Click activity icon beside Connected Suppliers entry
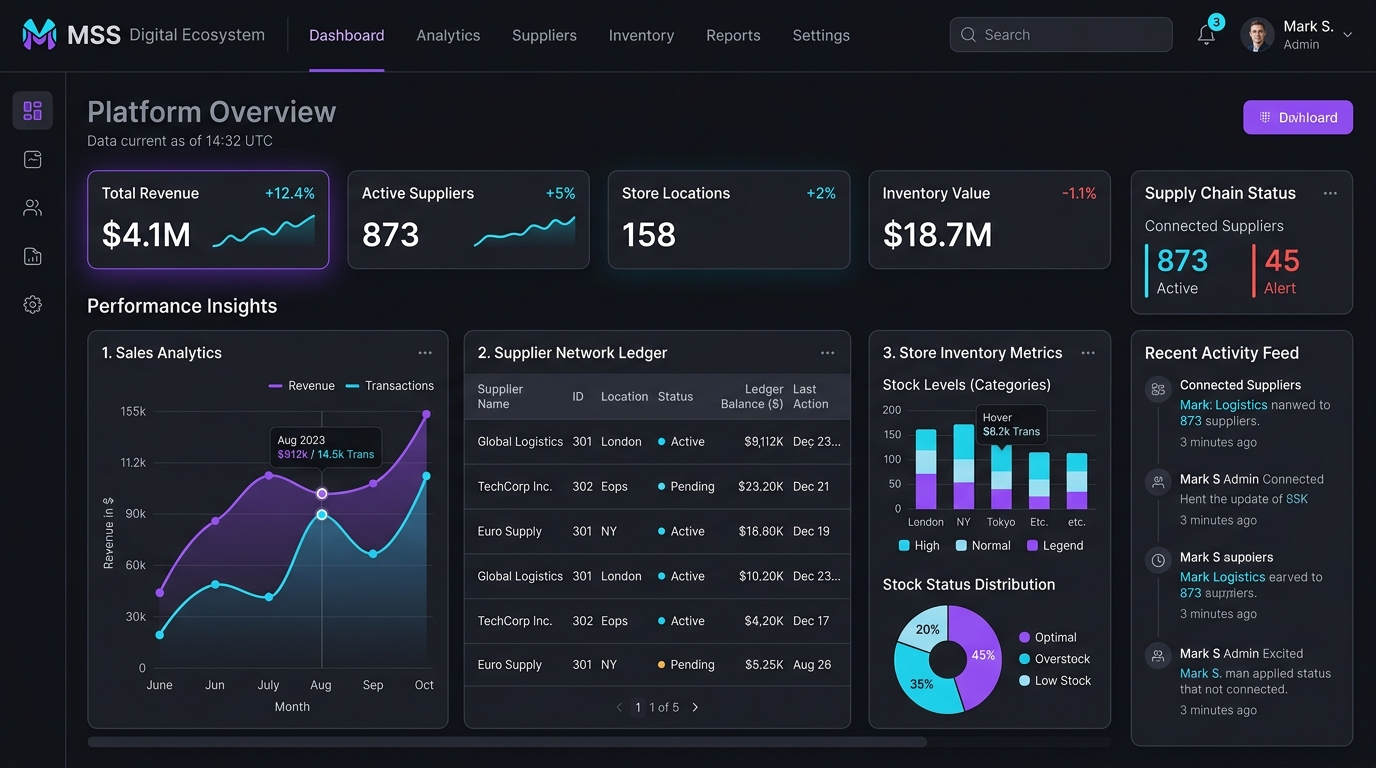Screen dimensions: 1376x768 tap(1158, 389)
